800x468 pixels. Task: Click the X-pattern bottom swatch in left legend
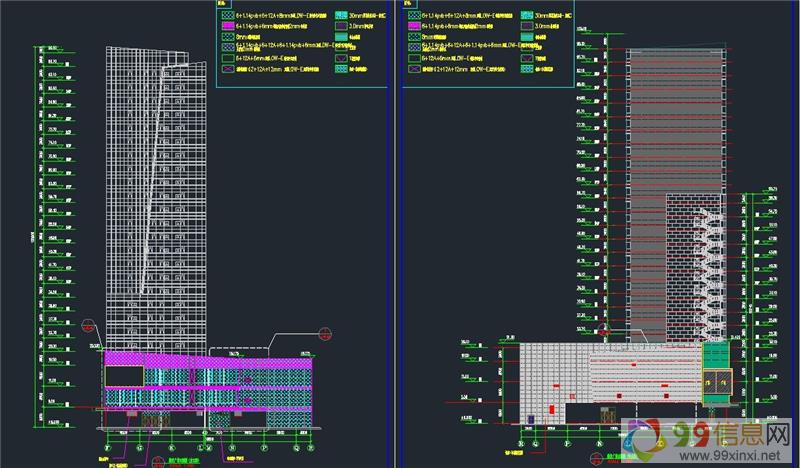click(x=227, y=70)
